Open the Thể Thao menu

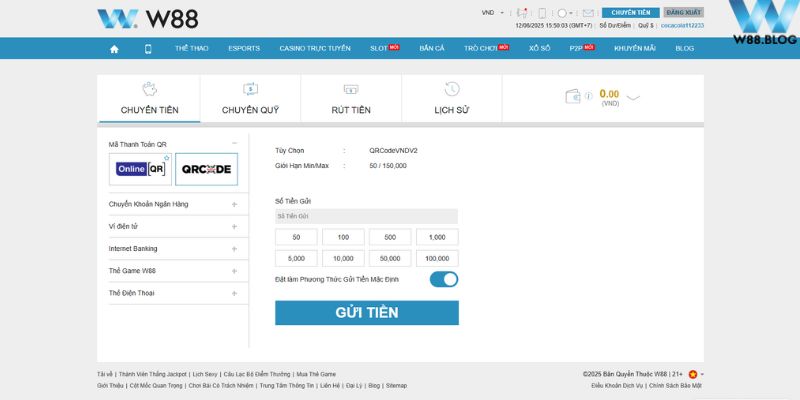[191, 48]
